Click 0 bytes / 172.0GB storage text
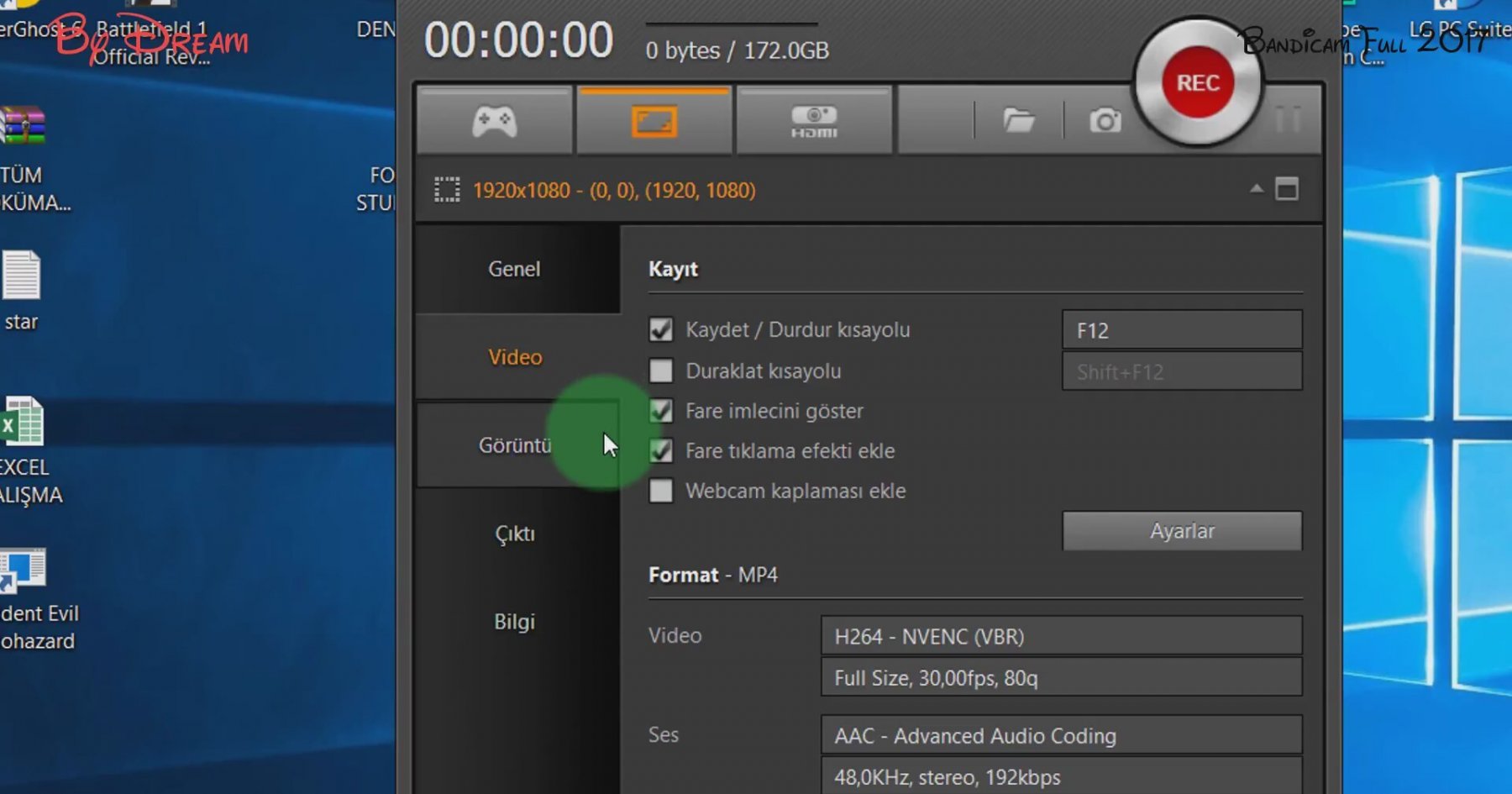 [737, 50]
